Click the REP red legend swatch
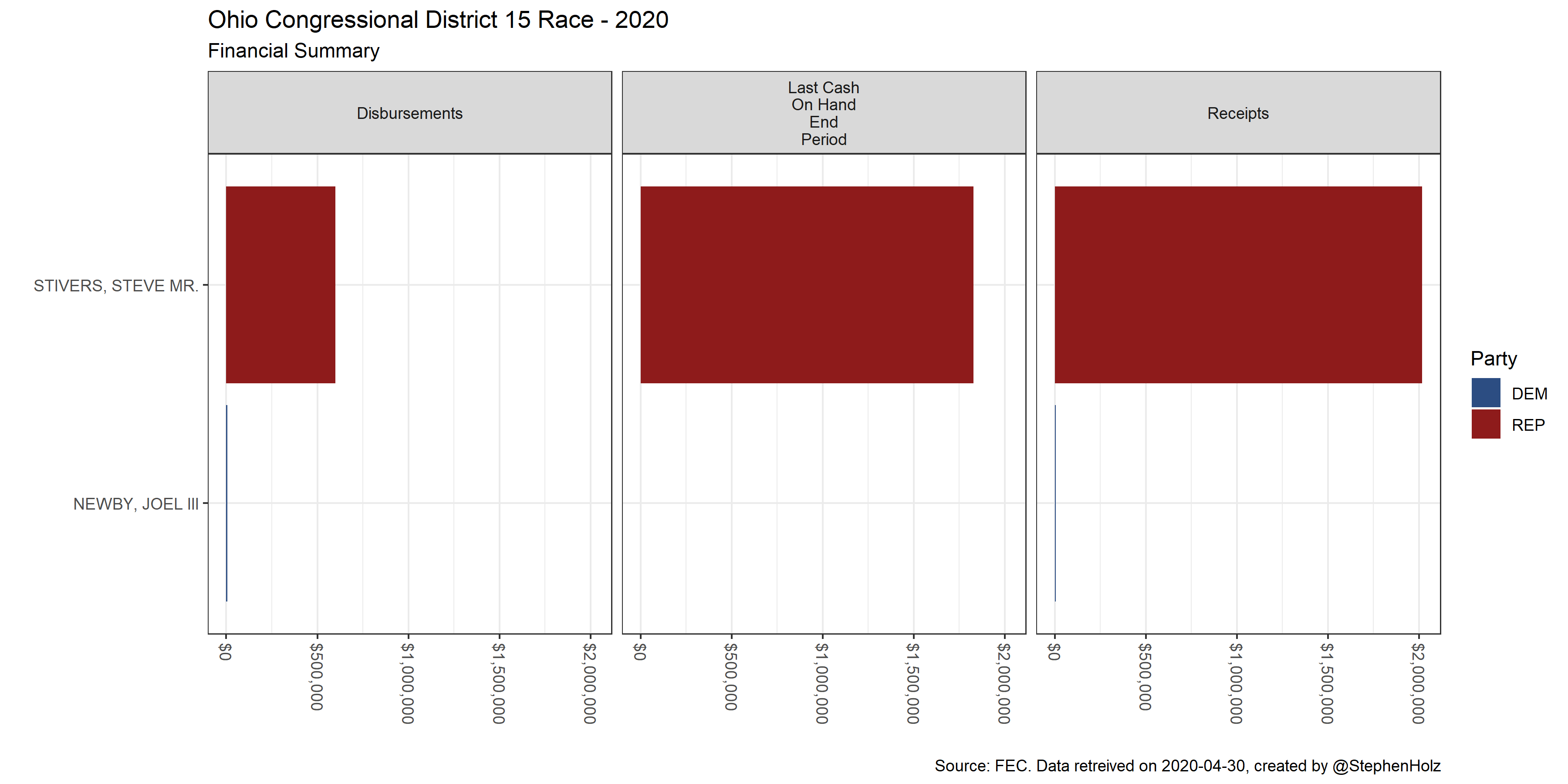Image resolution: width=1568 pixels, height=784 pixels. [1485, 424]
